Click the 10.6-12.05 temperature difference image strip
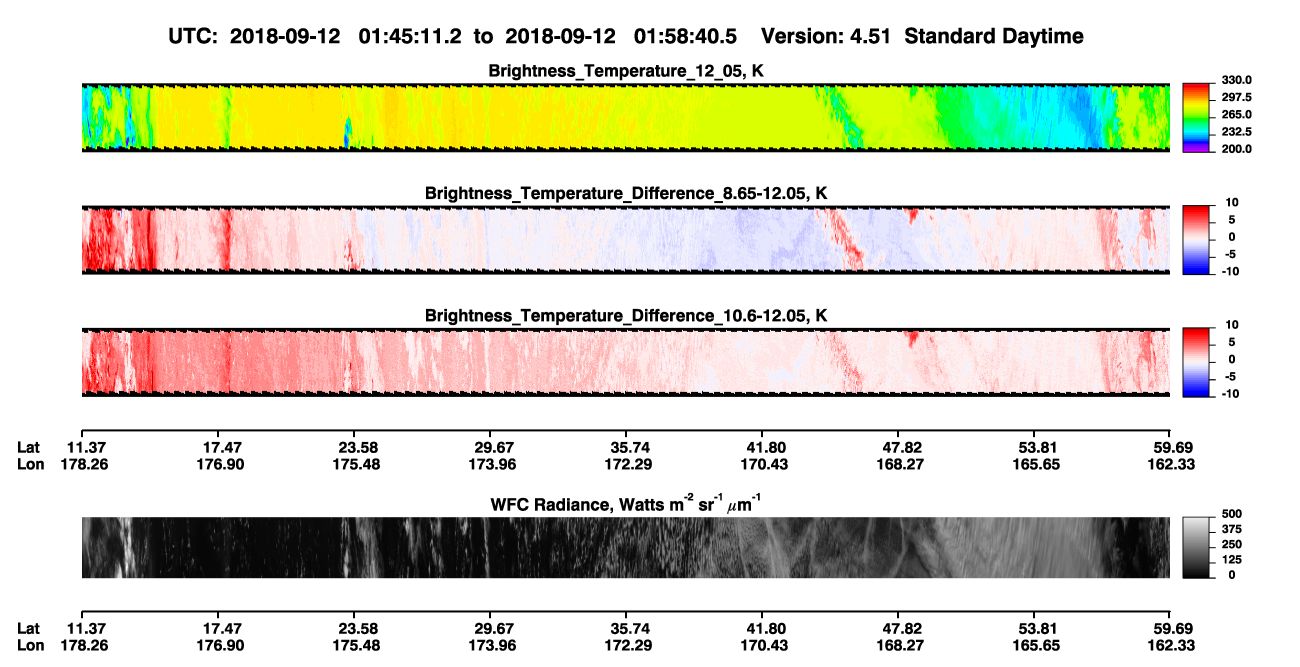1300x667 pixels. click(626, 362)
